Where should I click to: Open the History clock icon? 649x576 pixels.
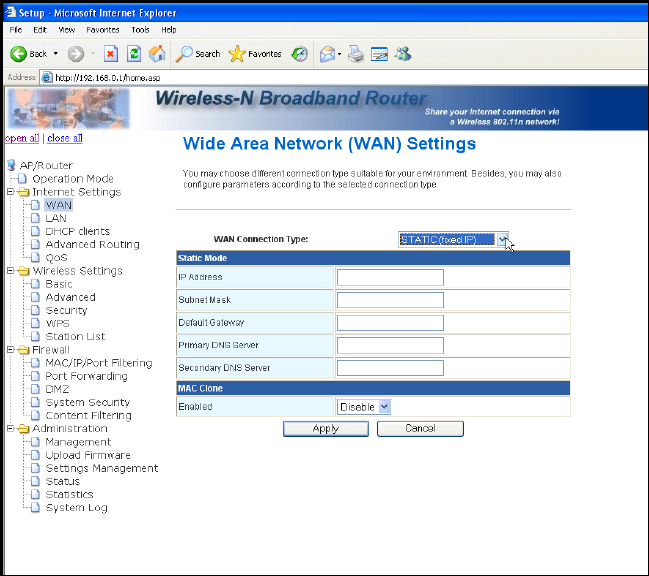tap(299, 54)
